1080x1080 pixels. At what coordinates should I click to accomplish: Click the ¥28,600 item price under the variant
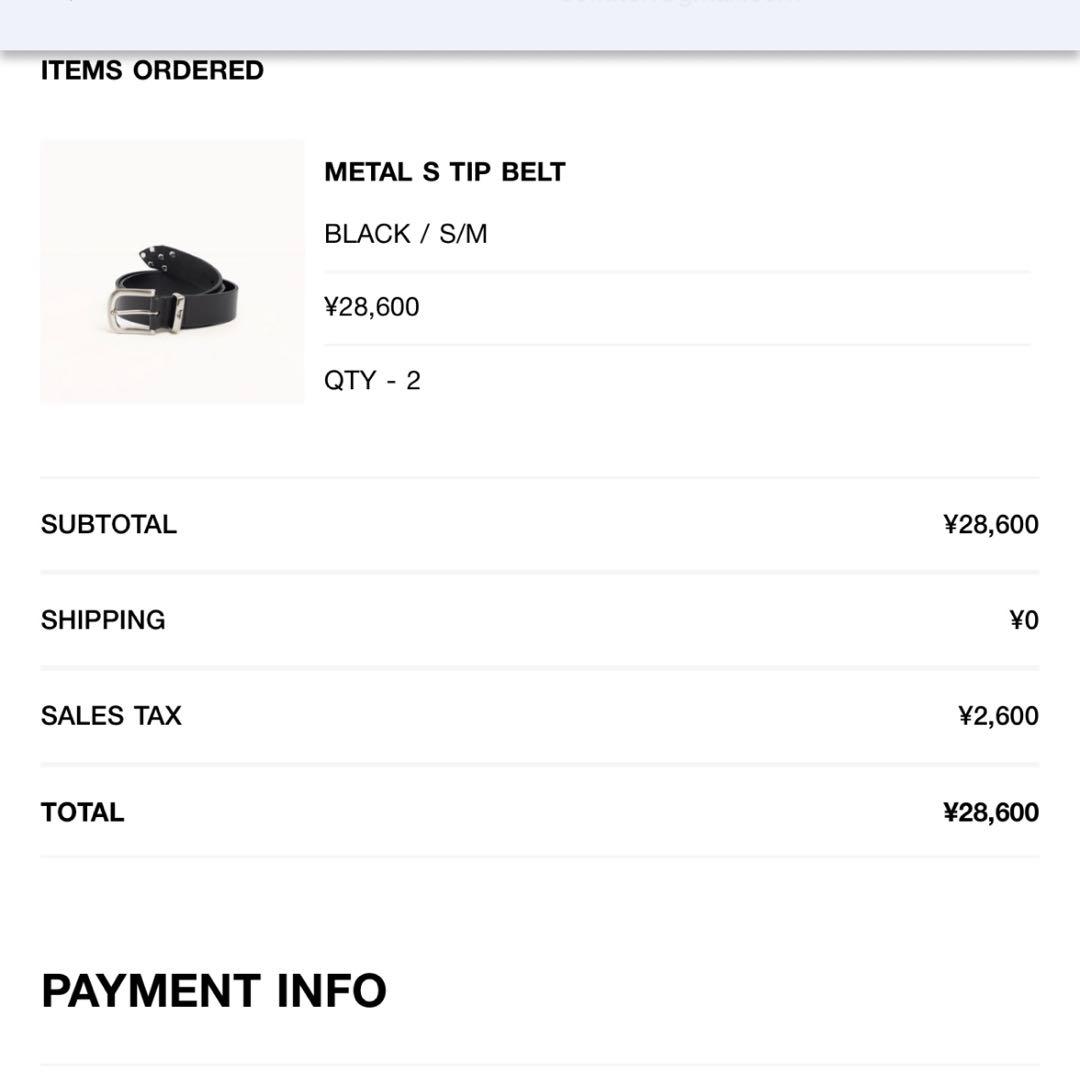click(x=371, y=307)
